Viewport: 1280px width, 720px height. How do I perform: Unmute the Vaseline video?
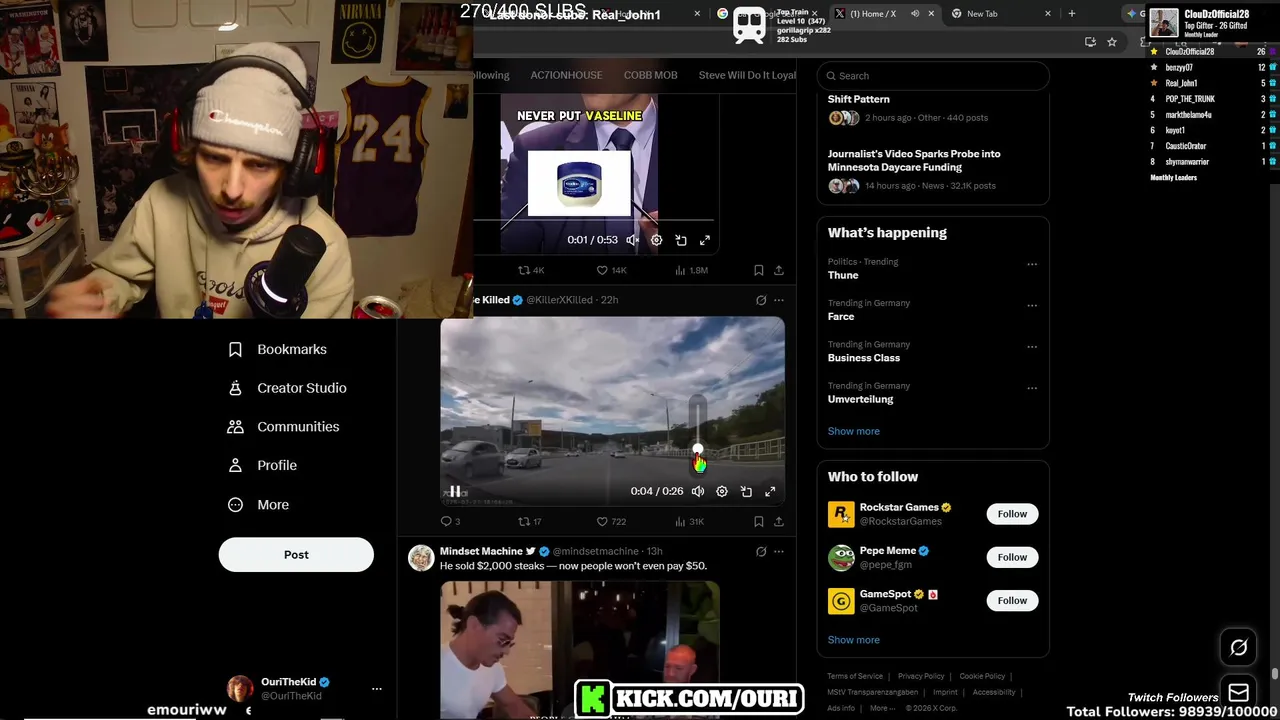632,240
